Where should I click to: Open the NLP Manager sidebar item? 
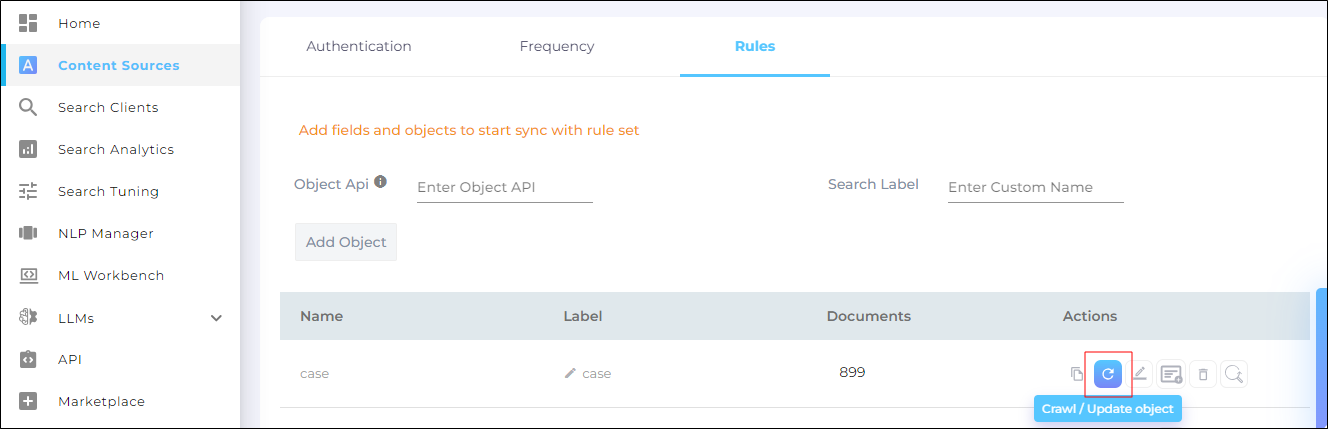pos(105,233)
